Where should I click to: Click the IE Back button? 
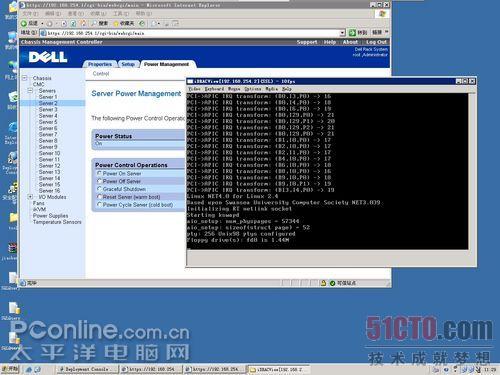point(29,23)
